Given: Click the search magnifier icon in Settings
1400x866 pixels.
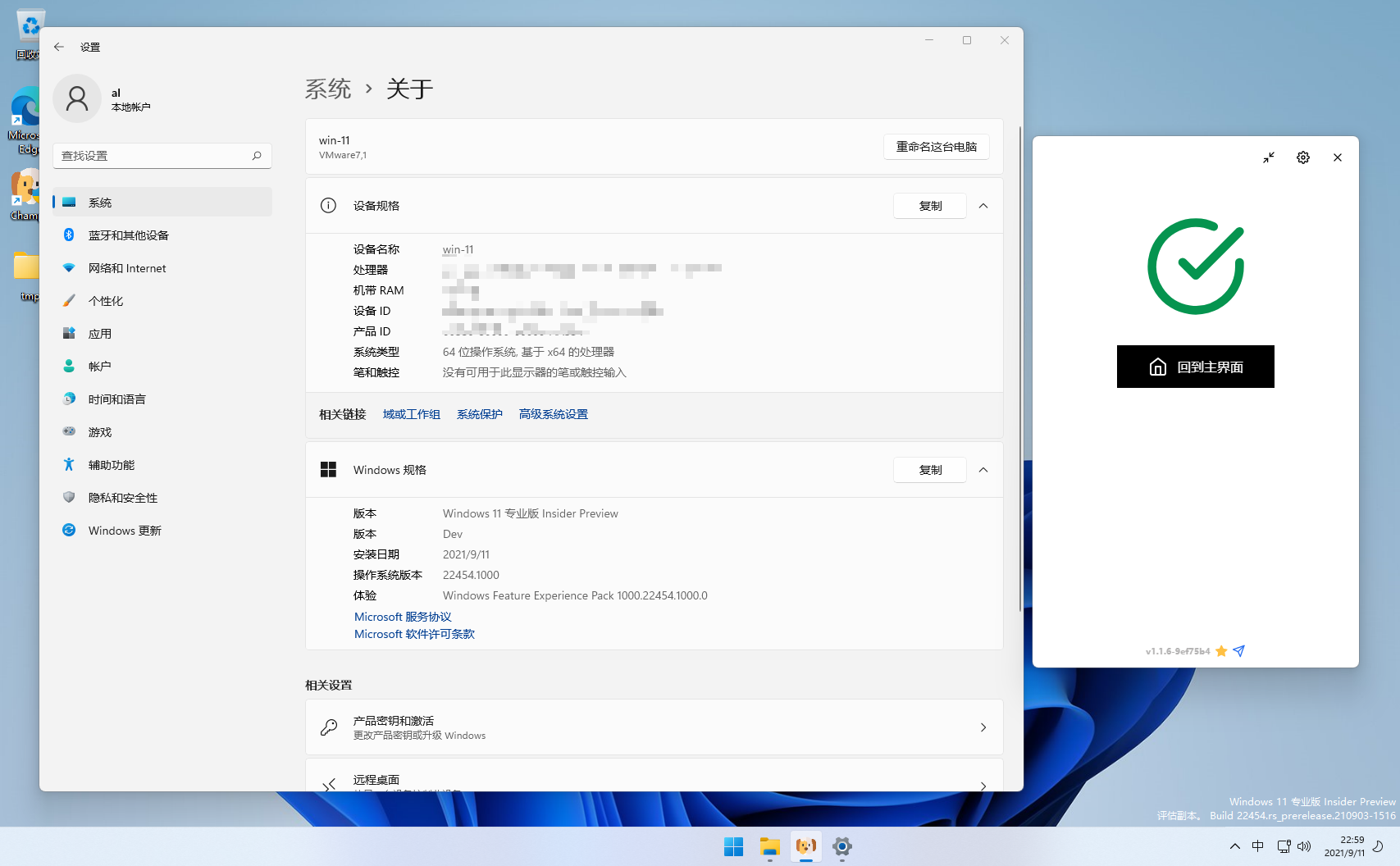Looking at the screenshot, I should coord(257,156).
